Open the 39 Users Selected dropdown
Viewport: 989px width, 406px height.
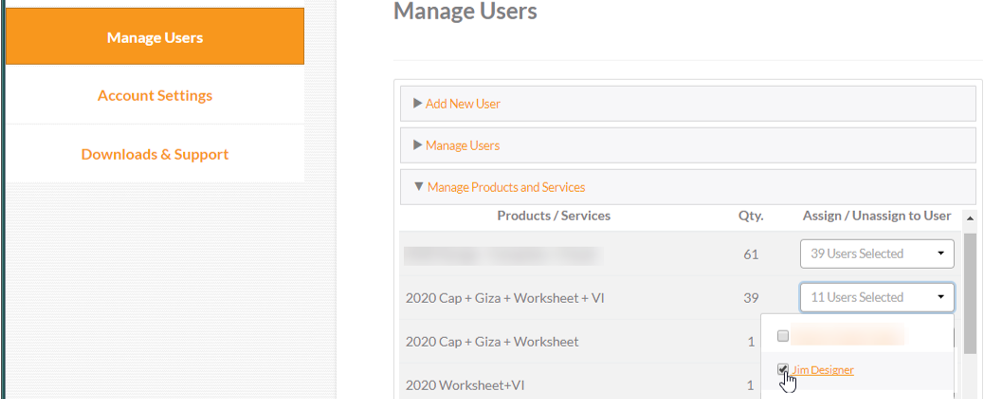click(x=877, y=253)
